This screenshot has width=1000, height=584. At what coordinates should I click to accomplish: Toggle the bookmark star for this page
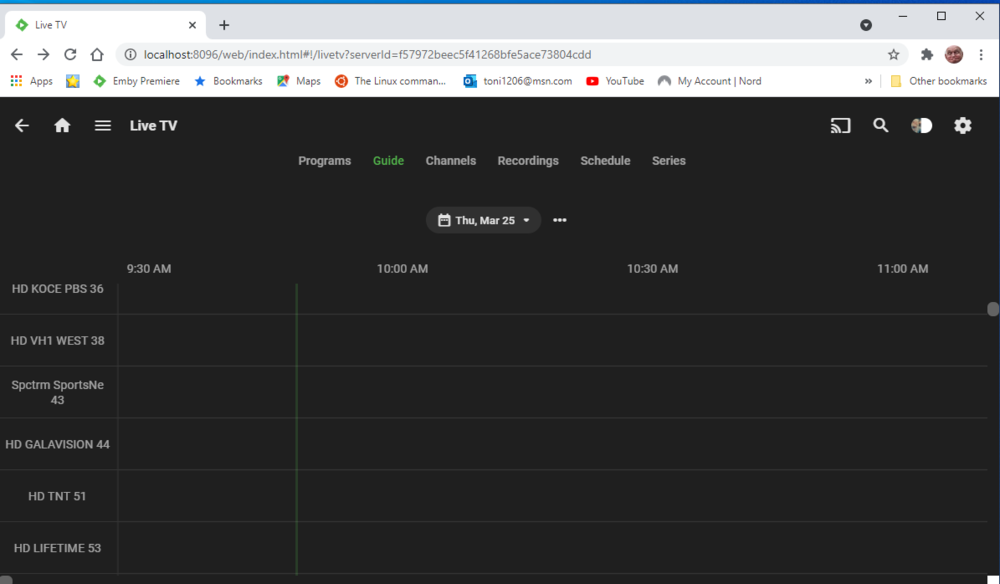[x=893, y=55]
